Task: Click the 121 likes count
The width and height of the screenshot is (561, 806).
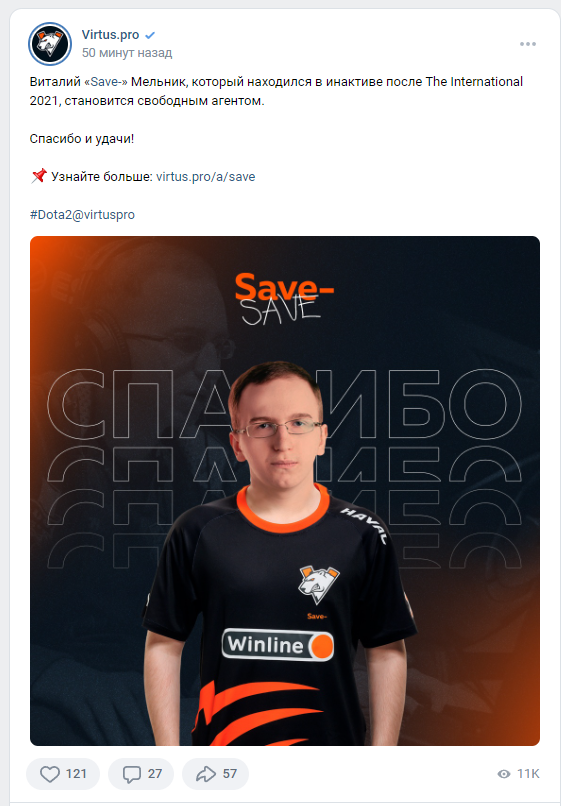Action: point(77,774)
